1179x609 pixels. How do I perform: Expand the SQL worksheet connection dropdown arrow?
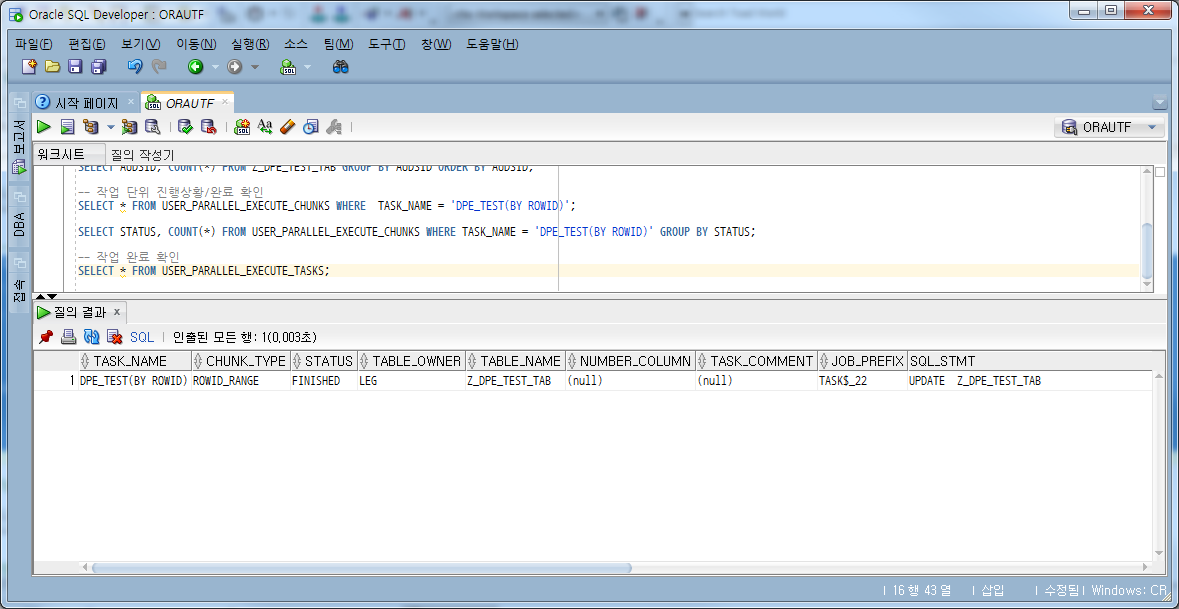[x=307, y=68]
